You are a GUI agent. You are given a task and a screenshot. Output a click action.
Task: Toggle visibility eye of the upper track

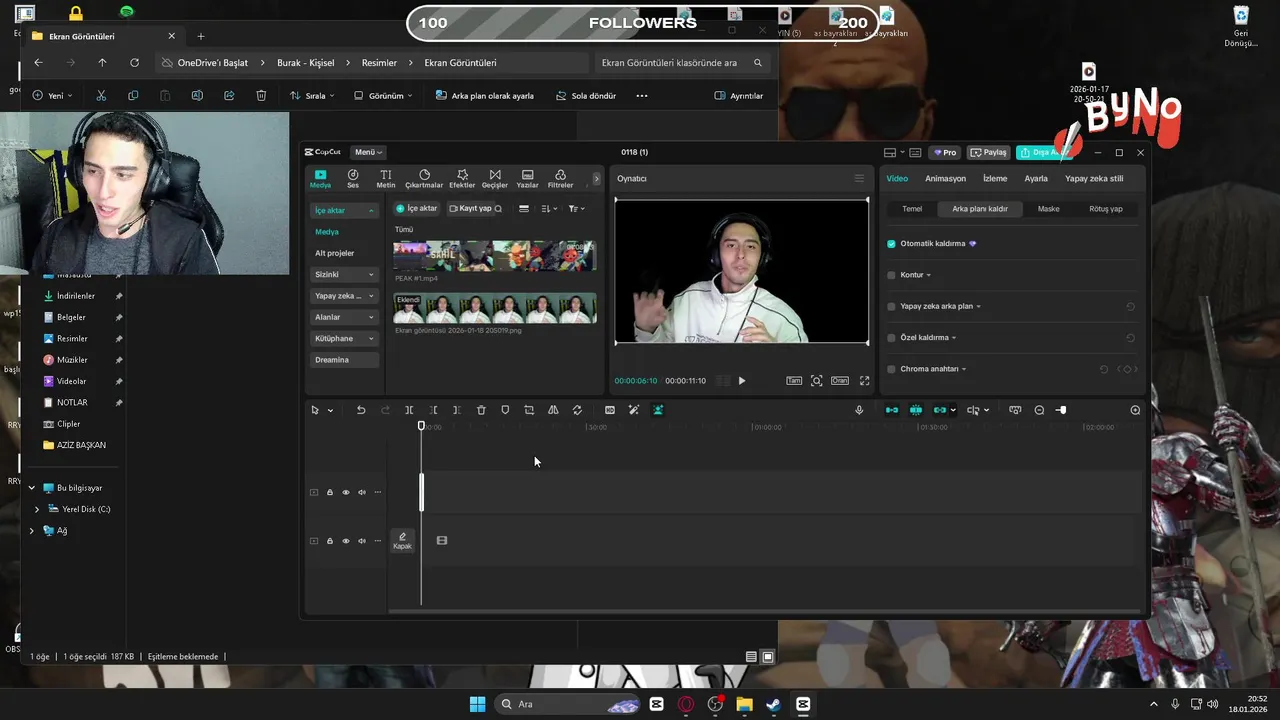[x=346, y=492]
